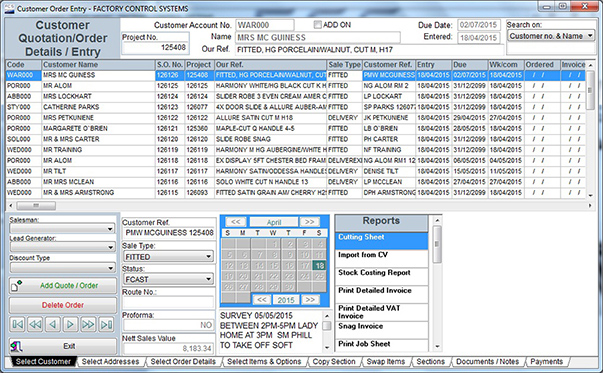Select row MR & MRS CARTER
The image size is (603, 373).
pos(295,139)
